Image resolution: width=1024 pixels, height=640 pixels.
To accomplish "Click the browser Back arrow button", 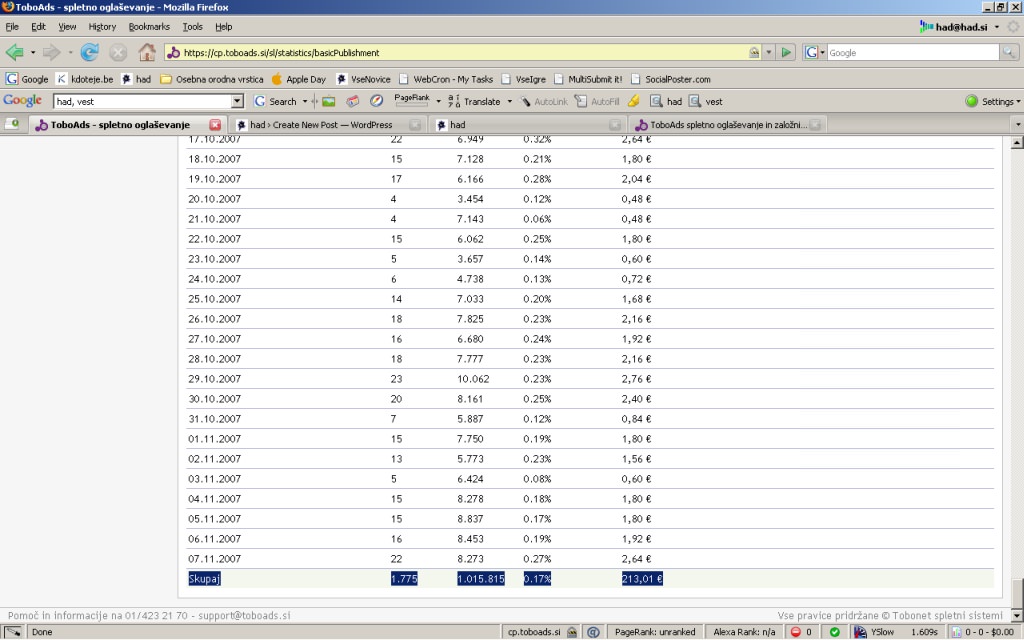I will point(14,52).
